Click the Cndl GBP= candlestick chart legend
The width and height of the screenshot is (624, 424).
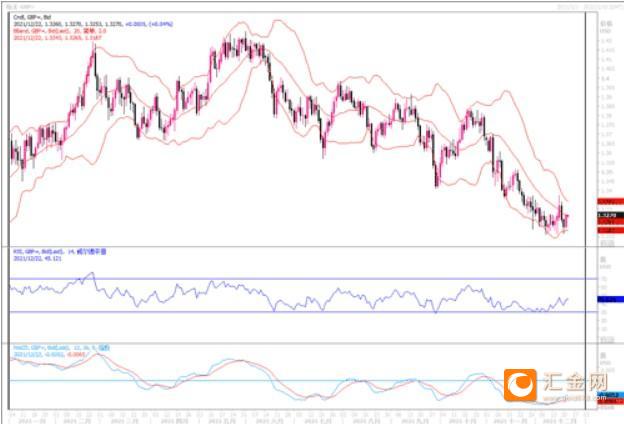click(x=32, y=18)
